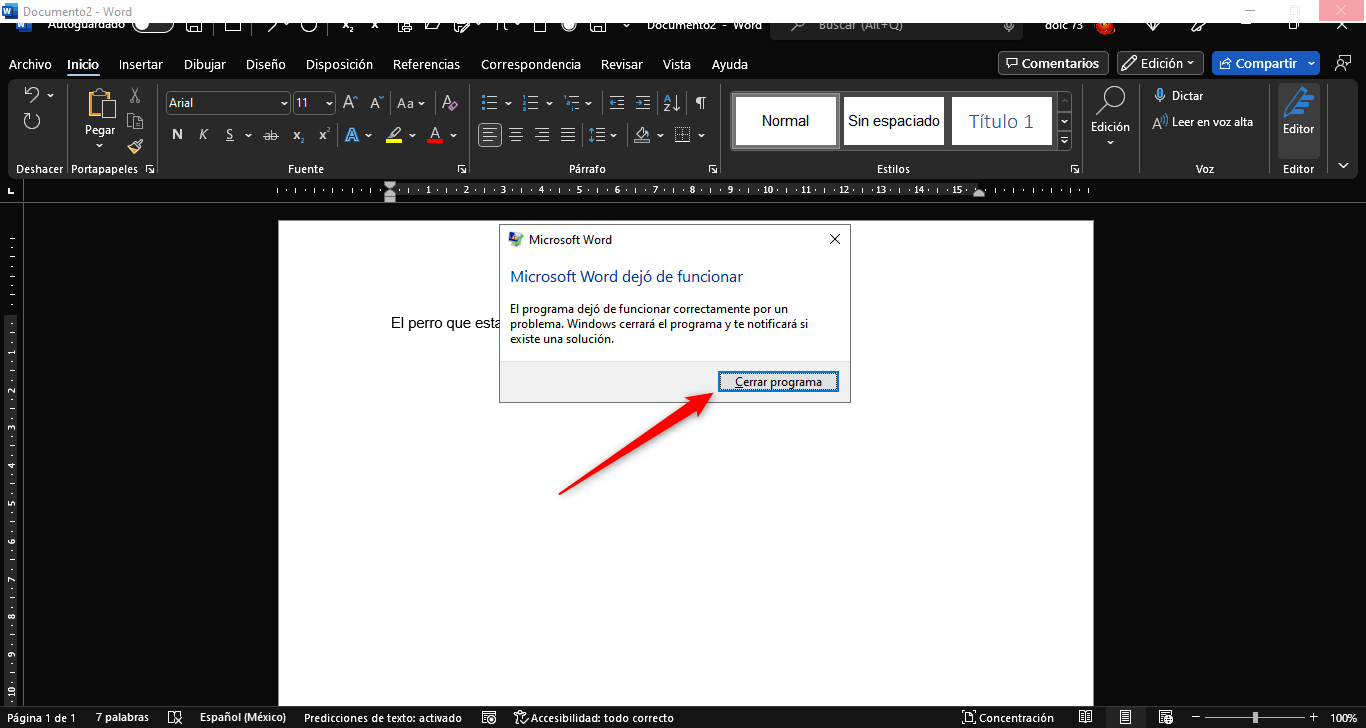Click the bullets list icon

click(490, 103)
